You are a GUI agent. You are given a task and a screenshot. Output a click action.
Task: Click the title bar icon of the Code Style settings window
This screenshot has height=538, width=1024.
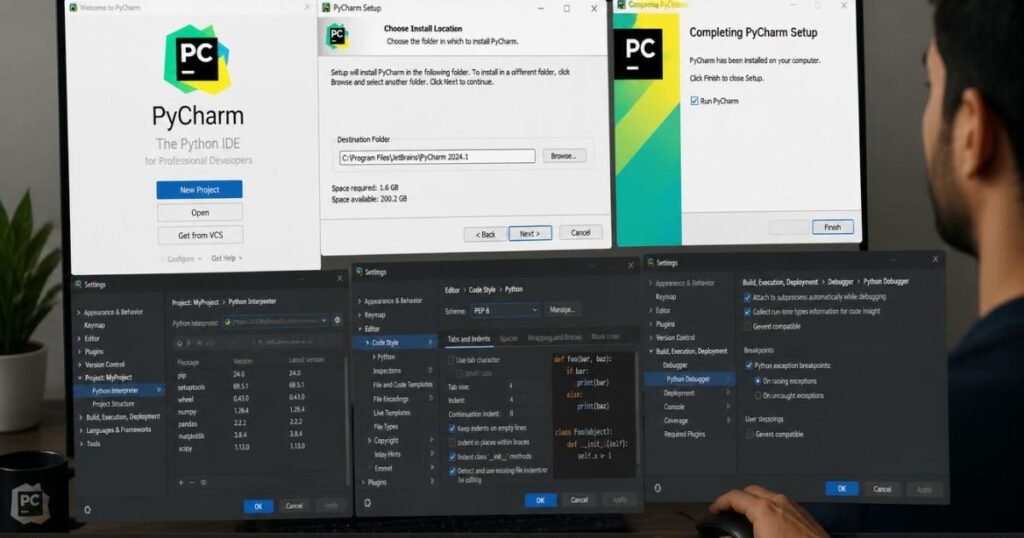click(359, 272)
